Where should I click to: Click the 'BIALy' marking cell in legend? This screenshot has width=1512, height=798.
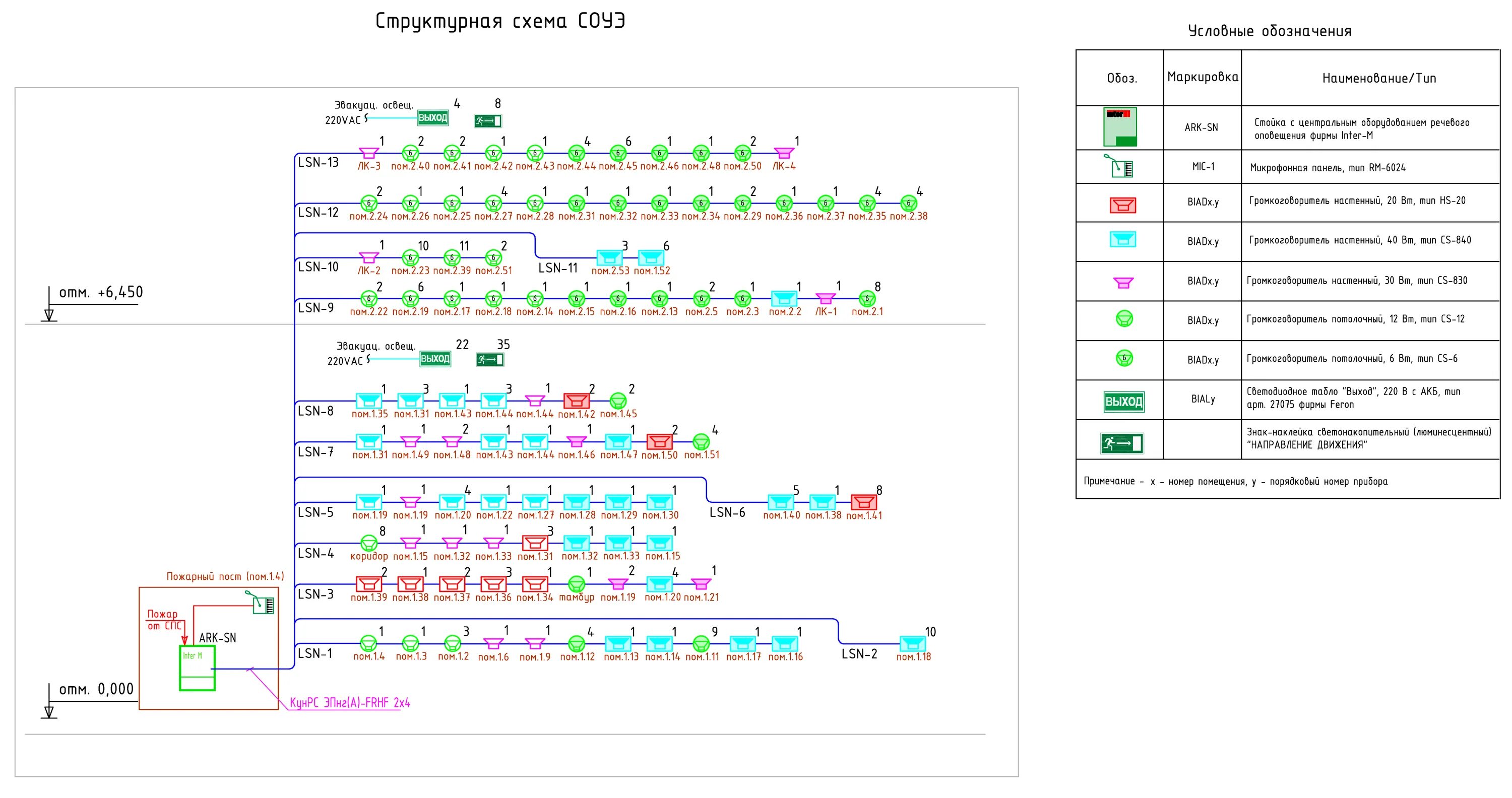[x=1203, y=400]
